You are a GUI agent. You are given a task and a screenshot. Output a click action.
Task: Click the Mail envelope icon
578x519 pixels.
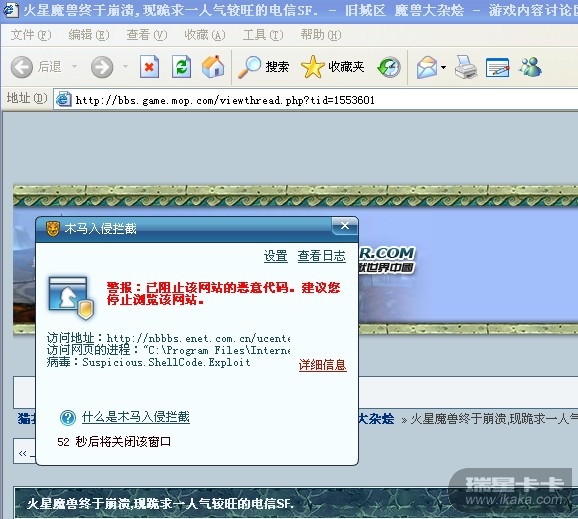click(x=427, y=67)
